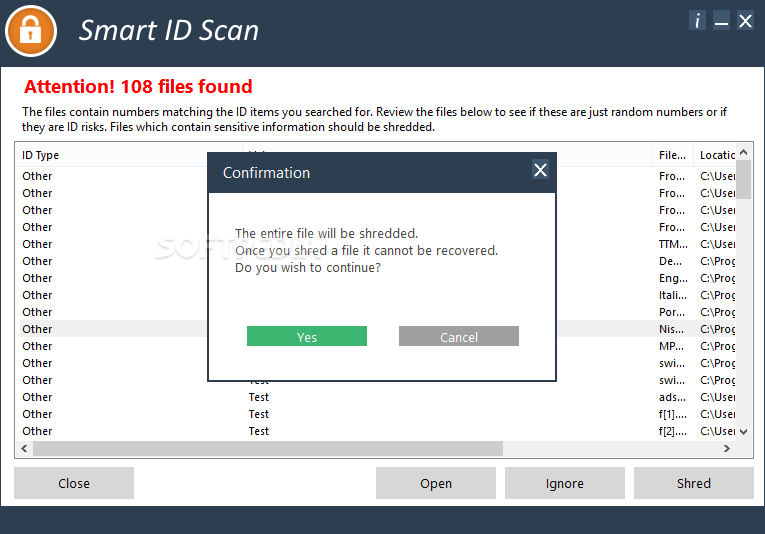Click the Ignore button
The height and width of the screenshot is (534, 765).
[564, 483]
